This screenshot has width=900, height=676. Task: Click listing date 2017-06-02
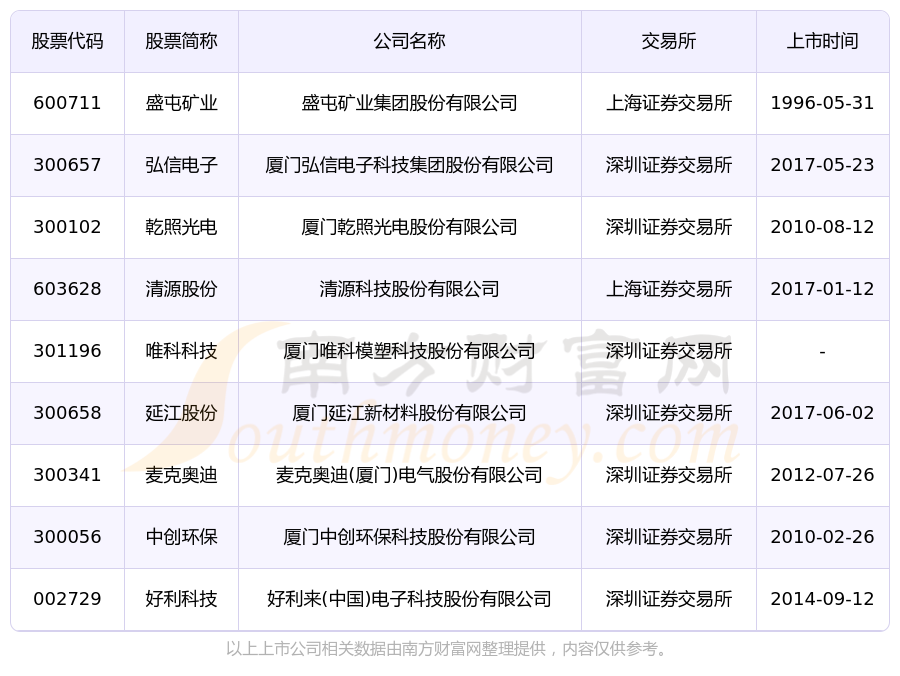823,413
